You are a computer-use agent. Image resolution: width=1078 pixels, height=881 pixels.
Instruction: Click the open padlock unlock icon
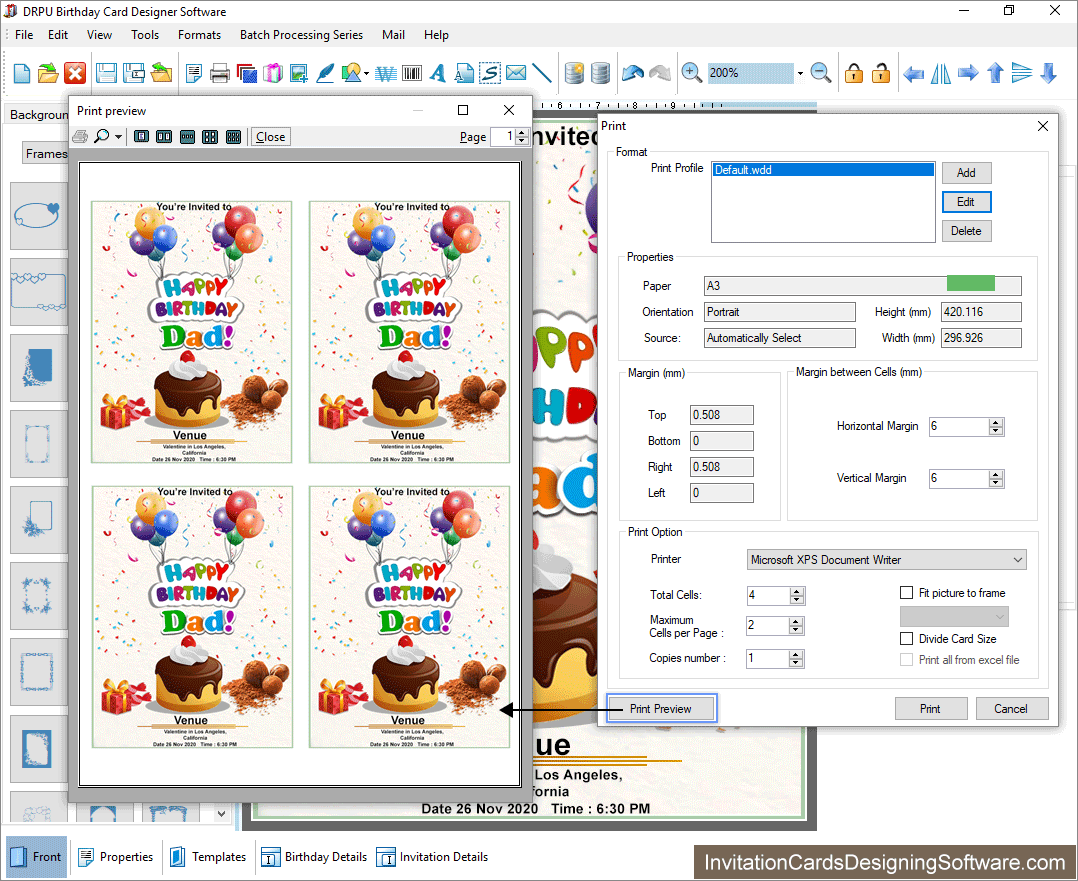(881, 72)
